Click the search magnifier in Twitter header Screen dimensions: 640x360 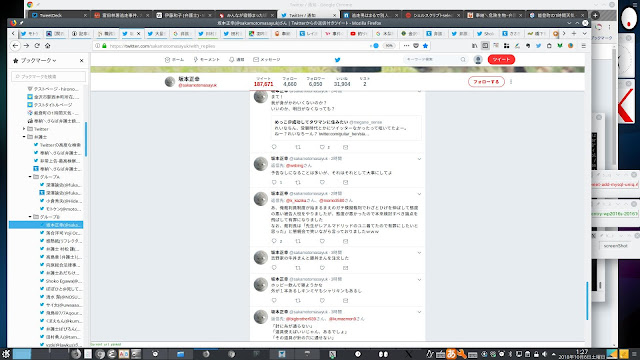[x=463, y=60]
